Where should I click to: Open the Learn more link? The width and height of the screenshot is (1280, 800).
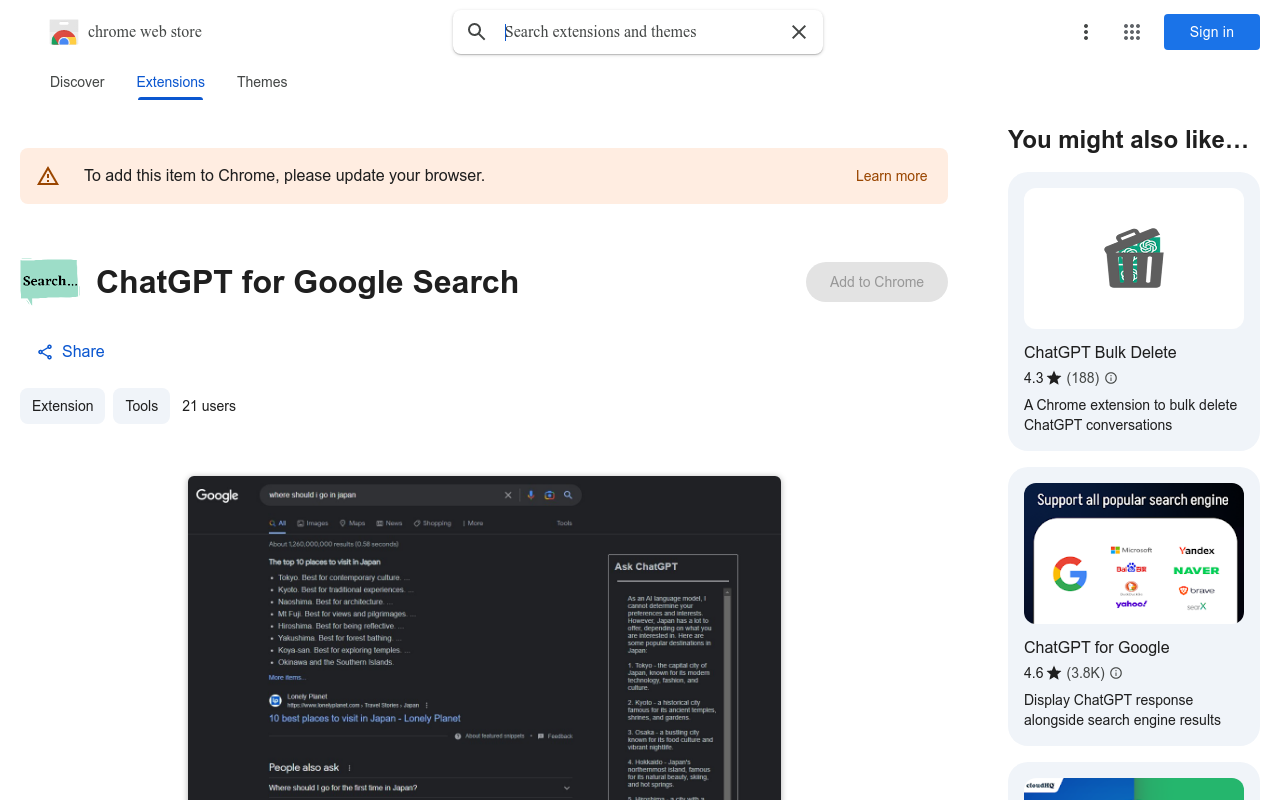point(891,175)
